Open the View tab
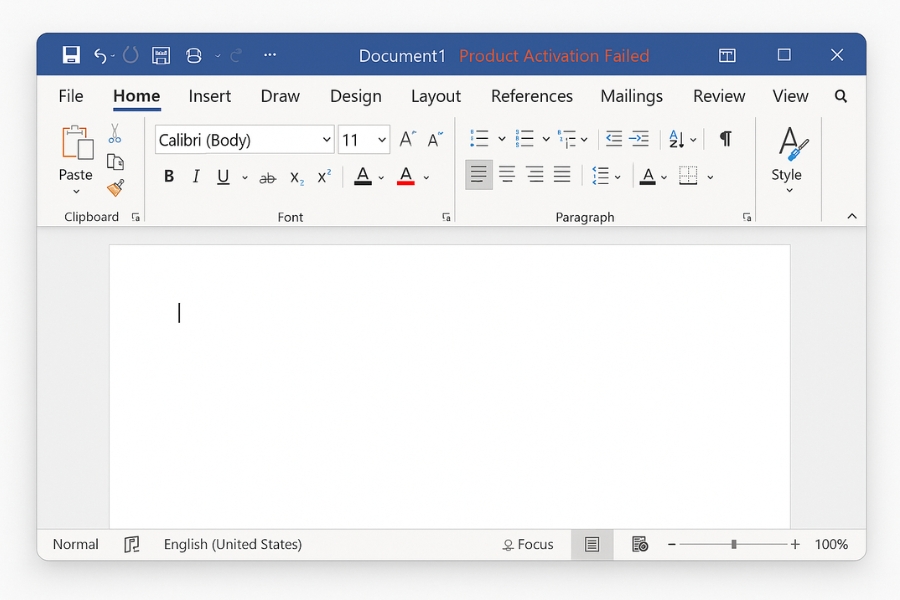The height and width of the screenshot is (600, 900). tap(790, 96)
